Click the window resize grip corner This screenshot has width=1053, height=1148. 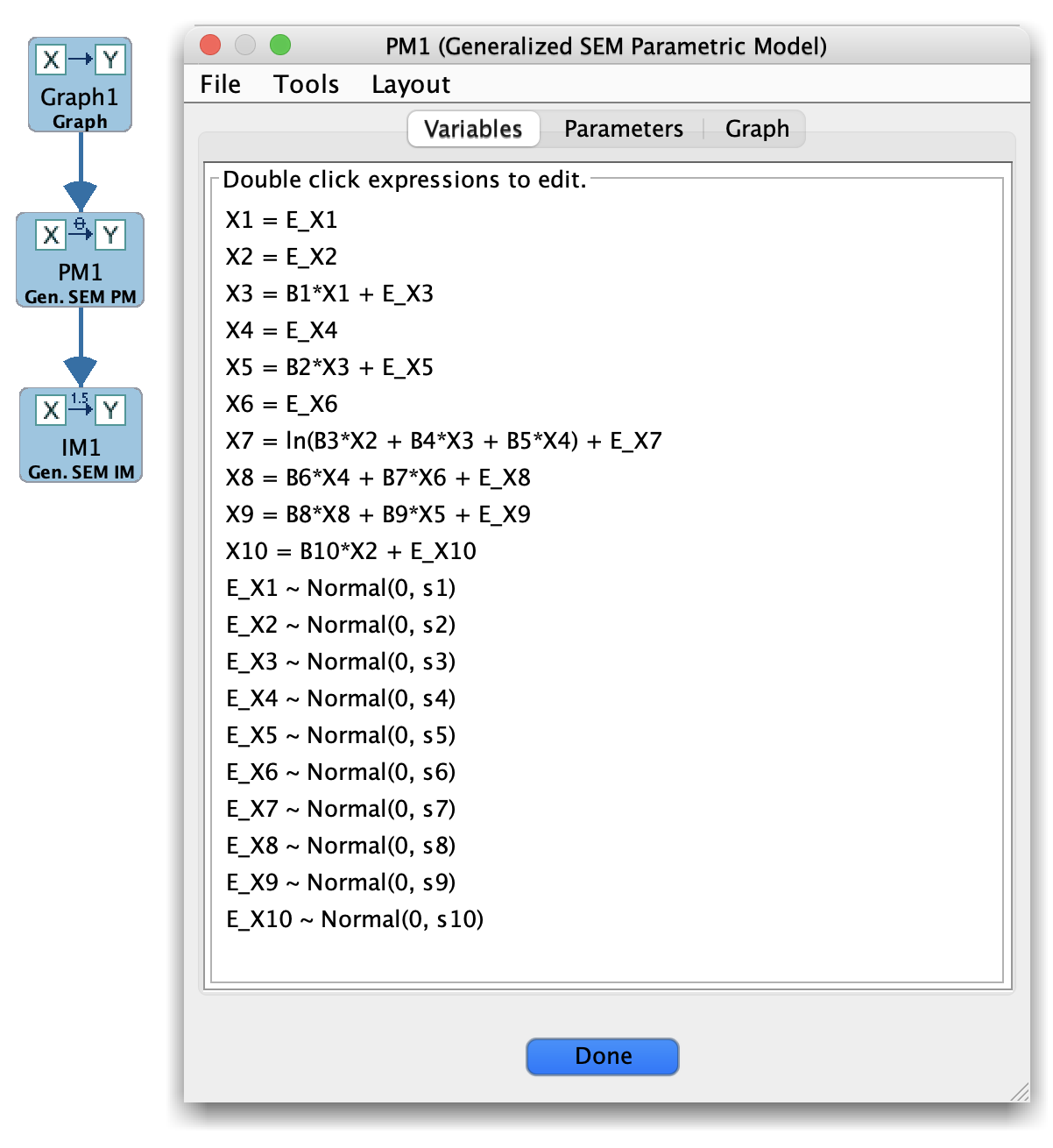coord(1021,1093)
